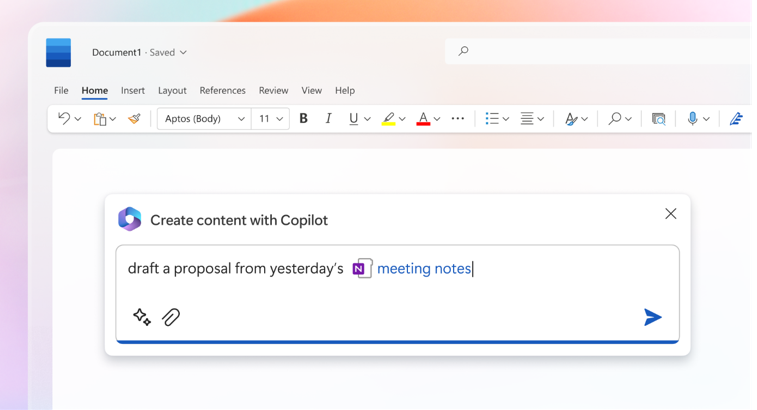This screenshot has height=410, width=757.
Task: Click the Undo icon
Action: click(64, 118)
